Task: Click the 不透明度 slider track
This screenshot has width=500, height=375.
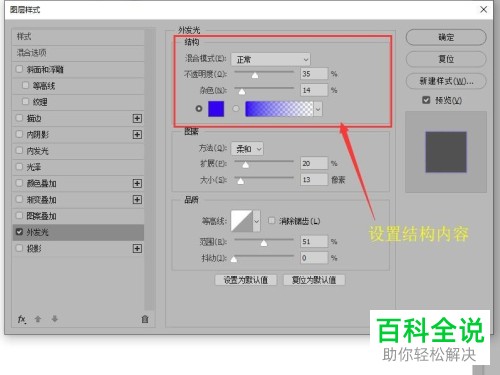Action: [264, 71]
